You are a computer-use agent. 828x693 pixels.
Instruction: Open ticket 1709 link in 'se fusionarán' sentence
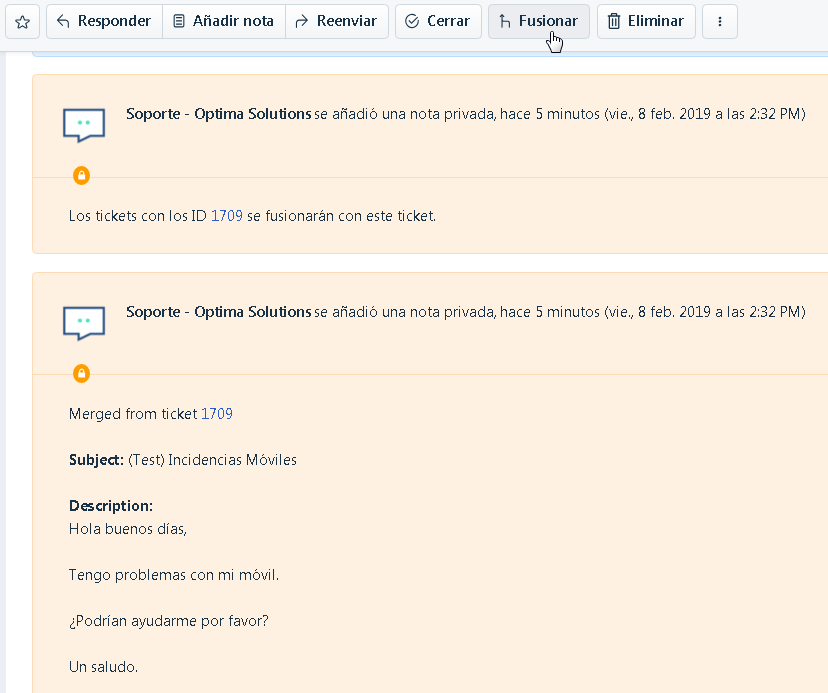(226, 215)
